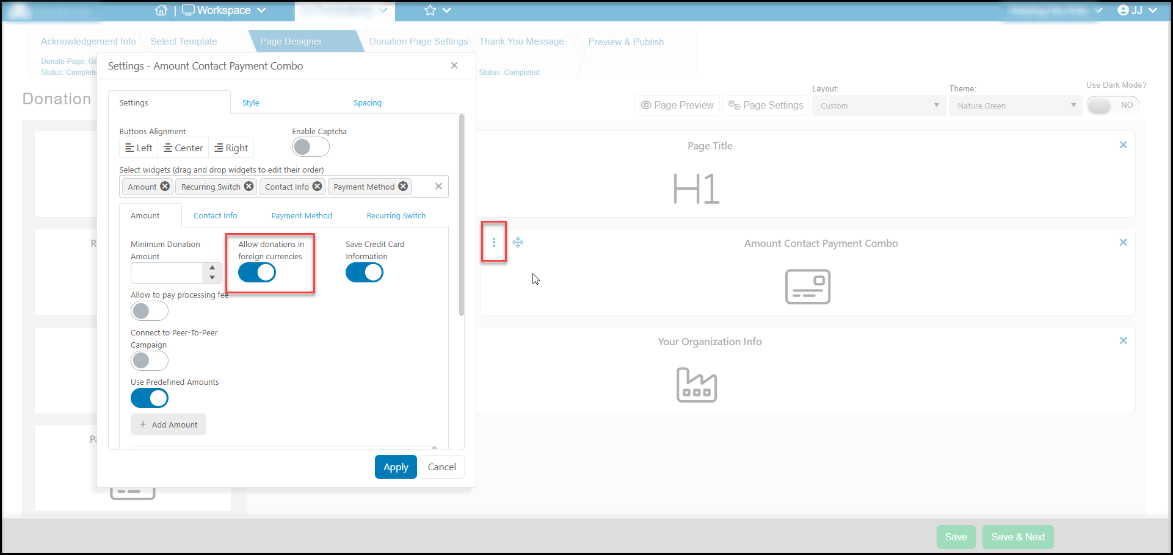Click the Add Amount button
The image size is (1173, 555).
[x=168, y=424]
